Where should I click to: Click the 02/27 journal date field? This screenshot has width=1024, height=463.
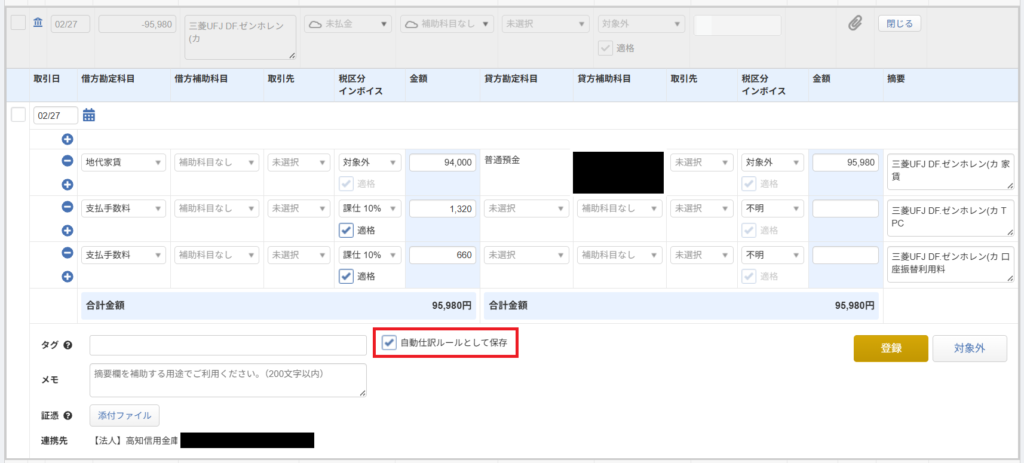tap(55, 115)
